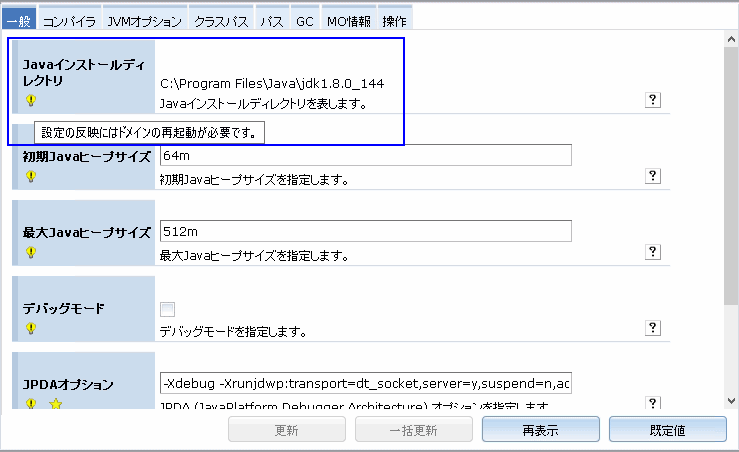Open the JVMオプション tab
The height and width of the screenshot is (452, 739).
tap(145, 20)
